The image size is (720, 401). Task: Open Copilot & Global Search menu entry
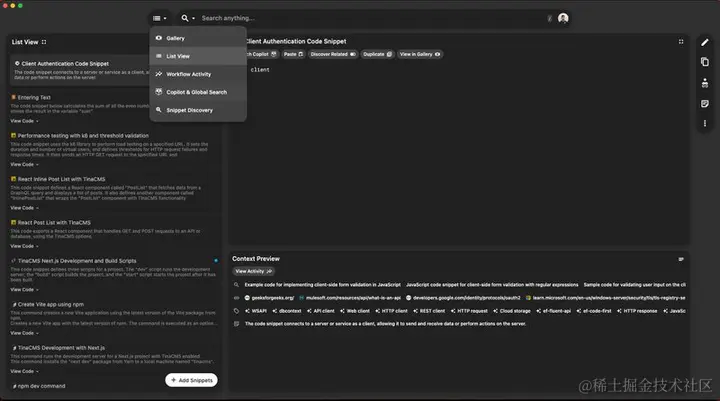(198, 92)
